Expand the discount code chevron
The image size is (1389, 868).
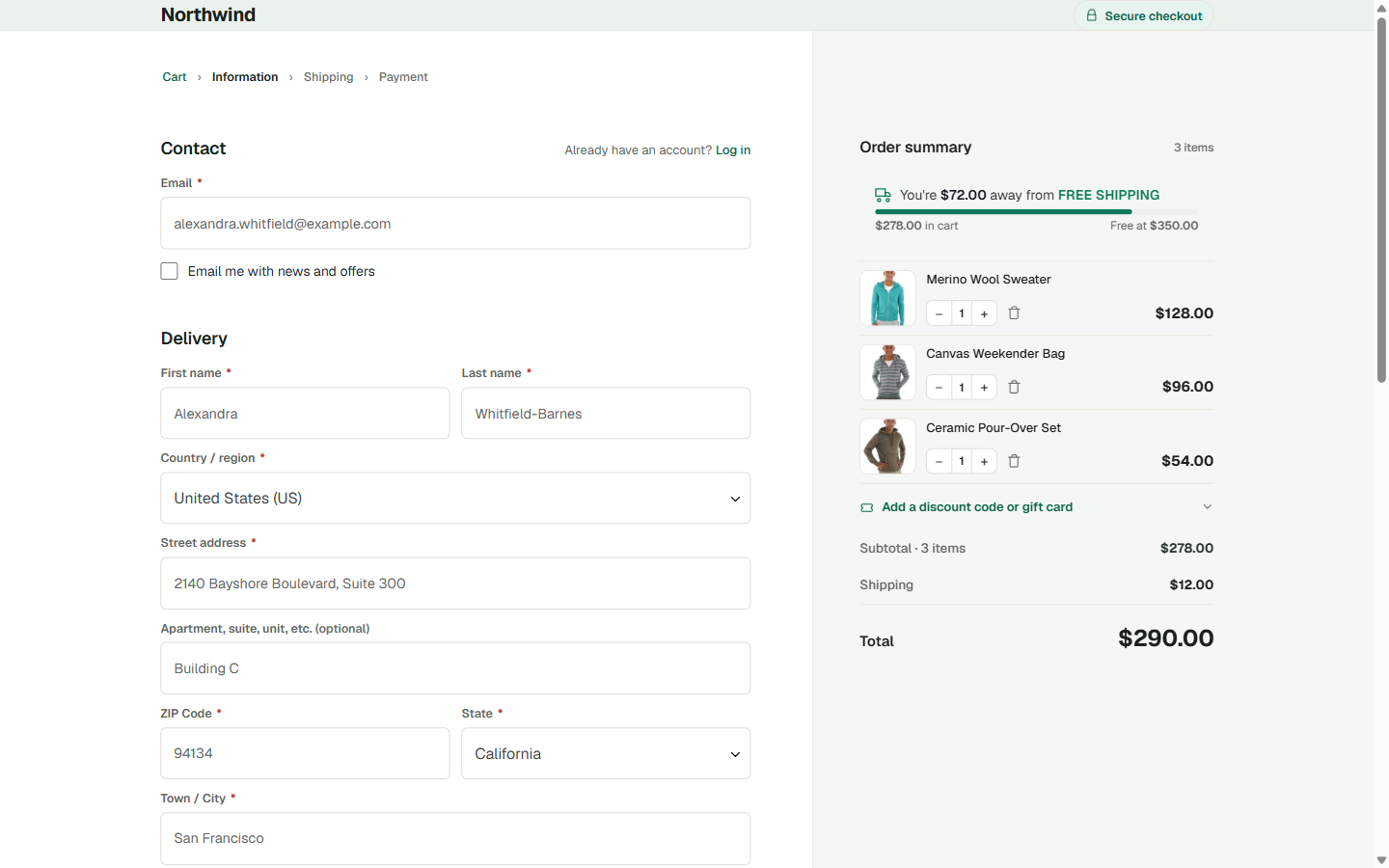1207,507
